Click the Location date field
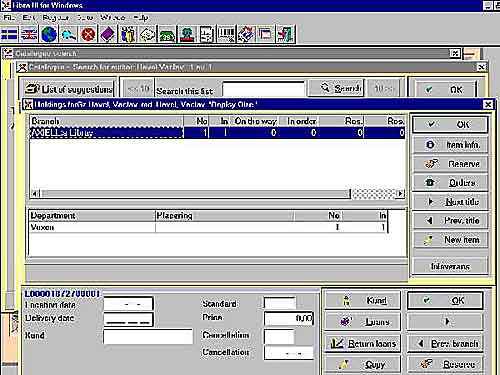Viewport: 500px width, 375px height. 128,304
